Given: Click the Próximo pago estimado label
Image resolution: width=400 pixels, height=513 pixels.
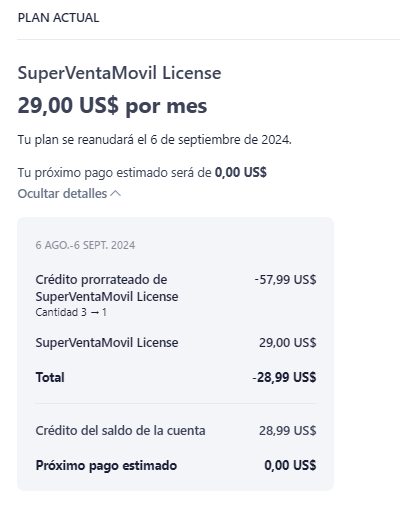Looking at the screenshot, I should [x=106, y=466].
